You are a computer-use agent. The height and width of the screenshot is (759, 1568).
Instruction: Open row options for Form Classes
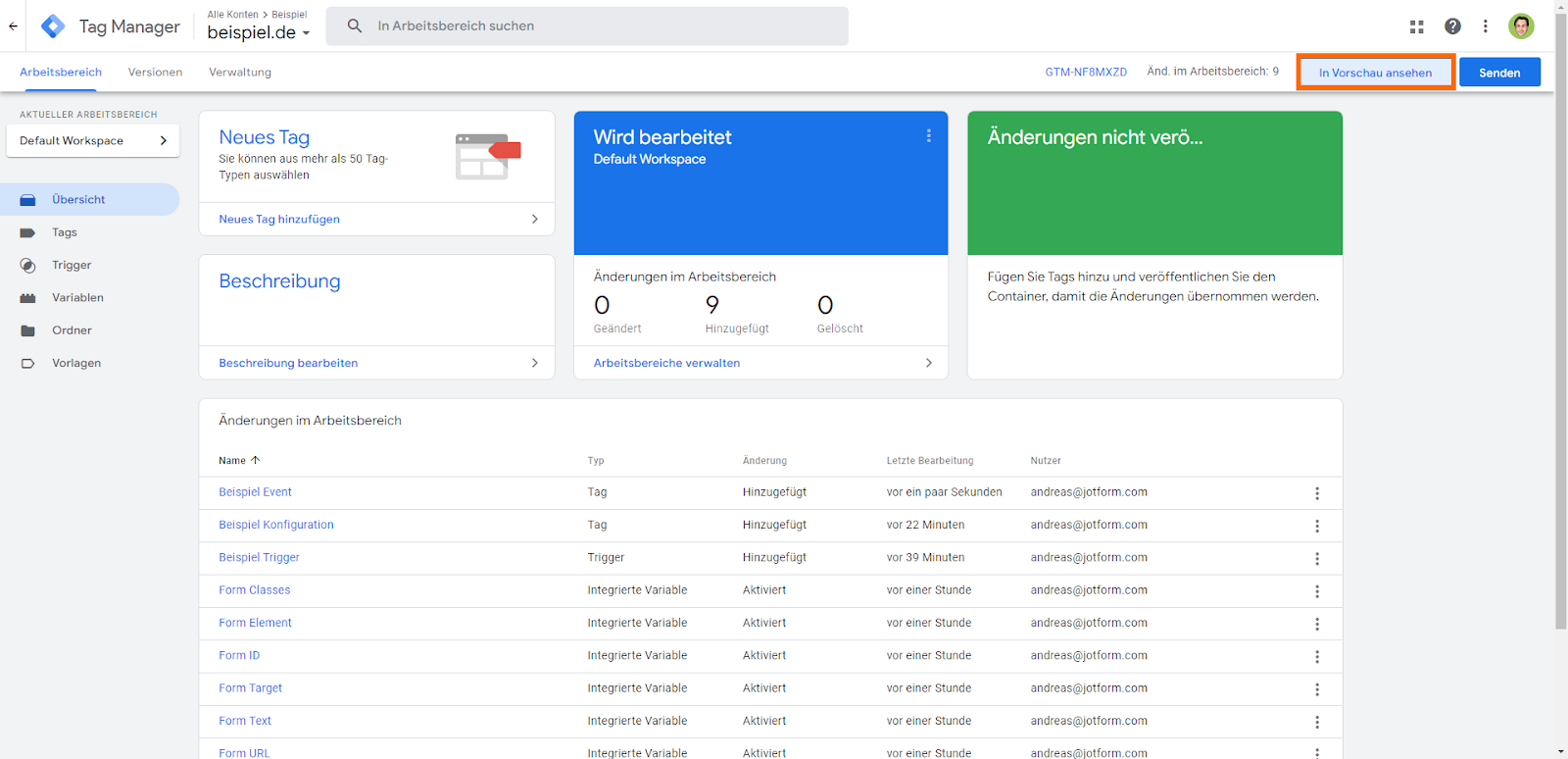click(1317, 591)
